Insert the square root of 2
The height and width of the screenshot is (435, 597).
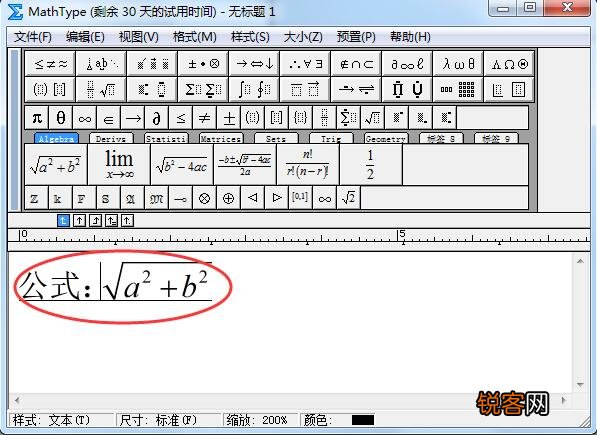(348, 198)
